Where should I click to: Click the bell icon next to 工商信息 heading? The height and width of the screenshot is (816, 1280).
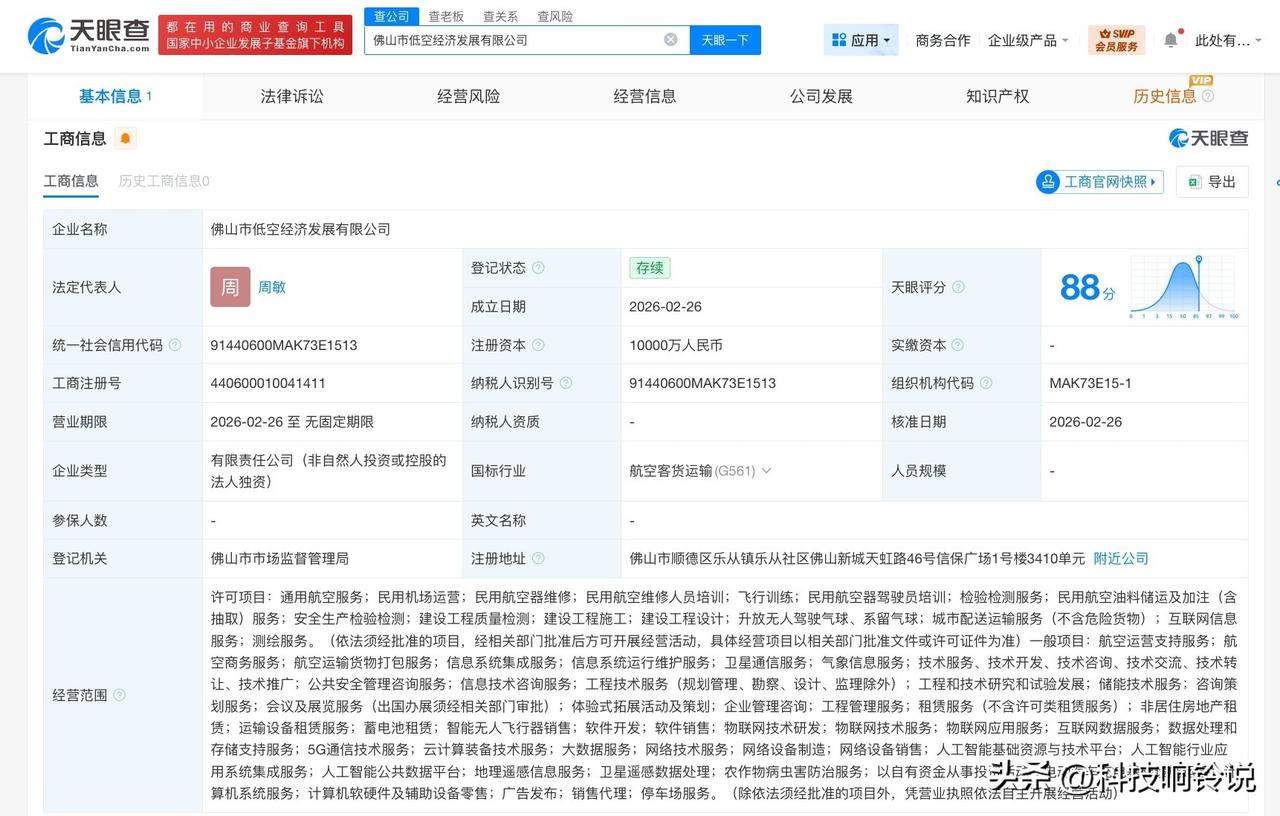(124, 138)
